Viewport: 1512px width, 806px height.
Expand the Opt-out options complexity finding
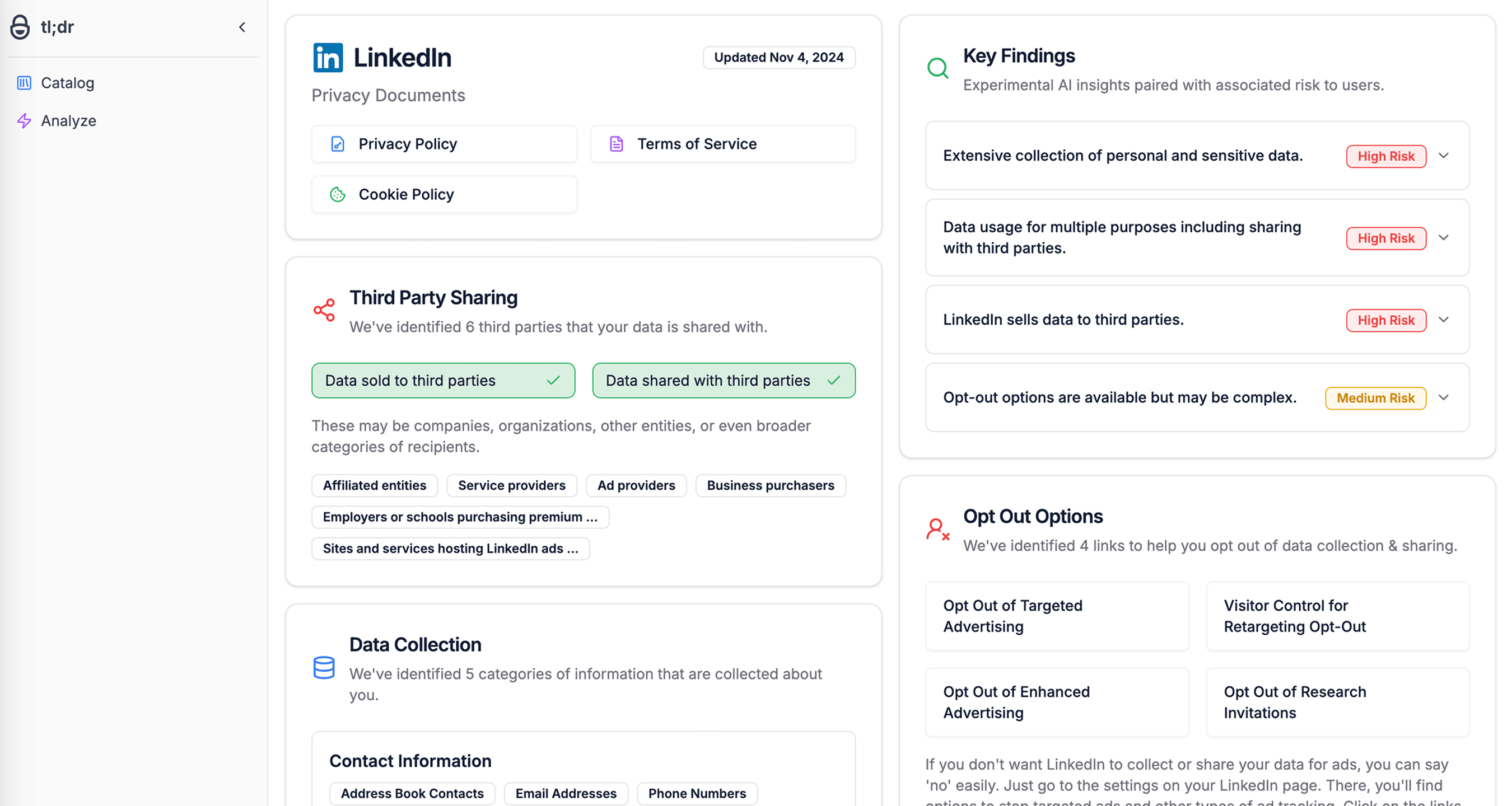coord(1444,398)
